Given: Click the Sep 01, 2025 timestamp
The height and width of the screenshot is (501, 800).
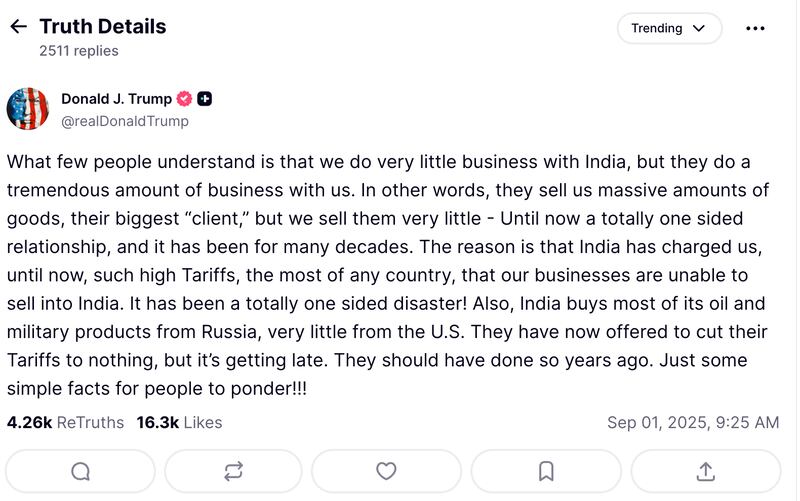Looking at the screenshot, I should [692, 423].
